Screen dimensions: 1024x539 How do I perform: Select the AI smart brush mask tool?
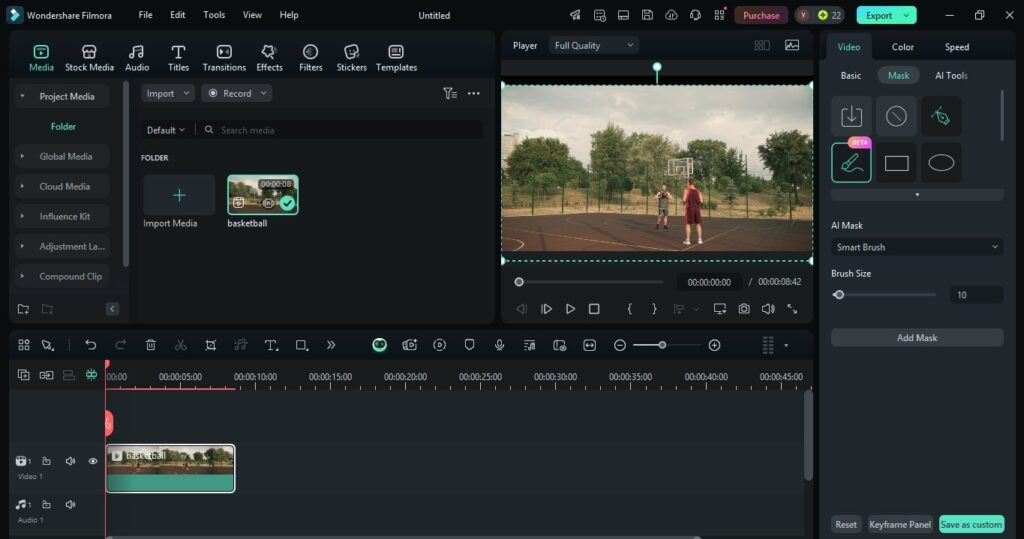[852, 163]
